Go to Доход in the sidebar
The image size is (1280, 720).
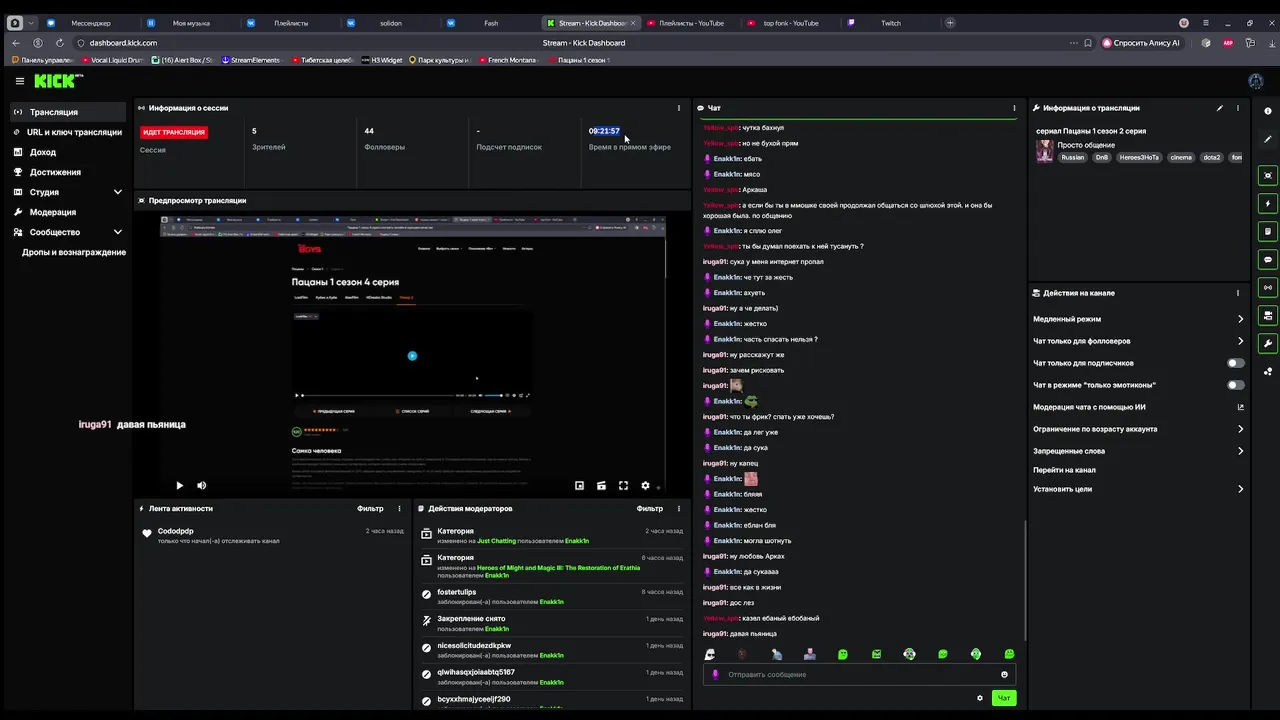point(68,152)
